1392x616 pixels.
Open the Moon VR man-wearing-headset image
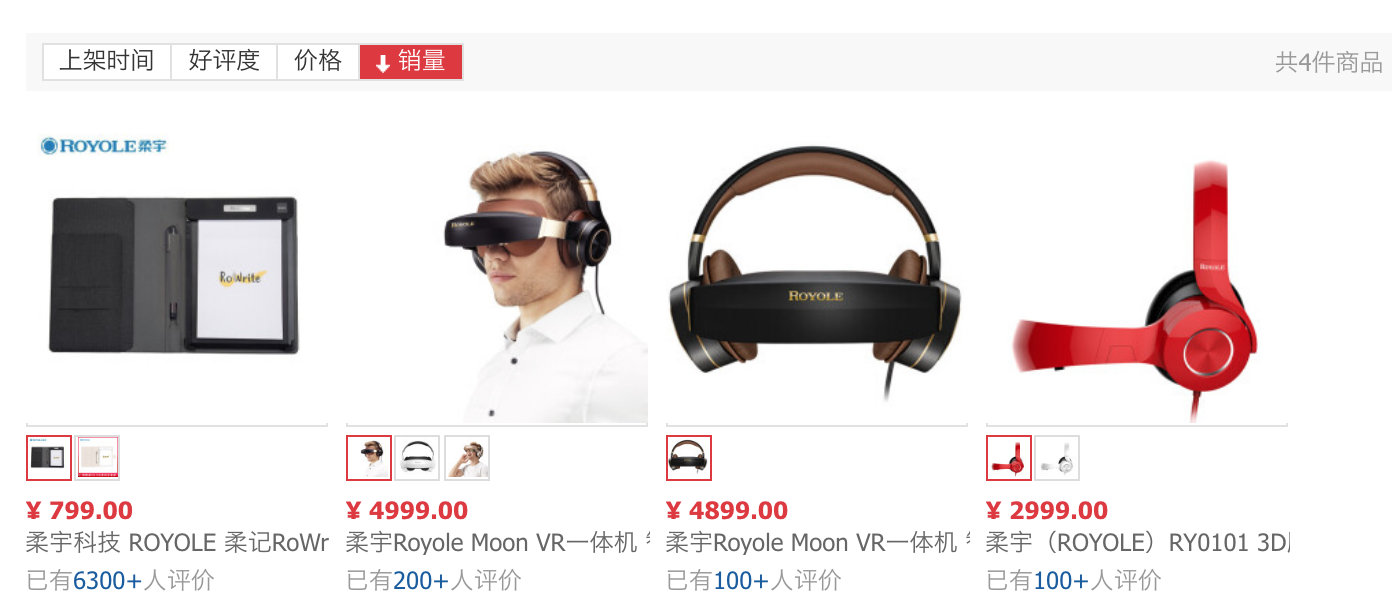pyautogui.click(x=497, y=272)
